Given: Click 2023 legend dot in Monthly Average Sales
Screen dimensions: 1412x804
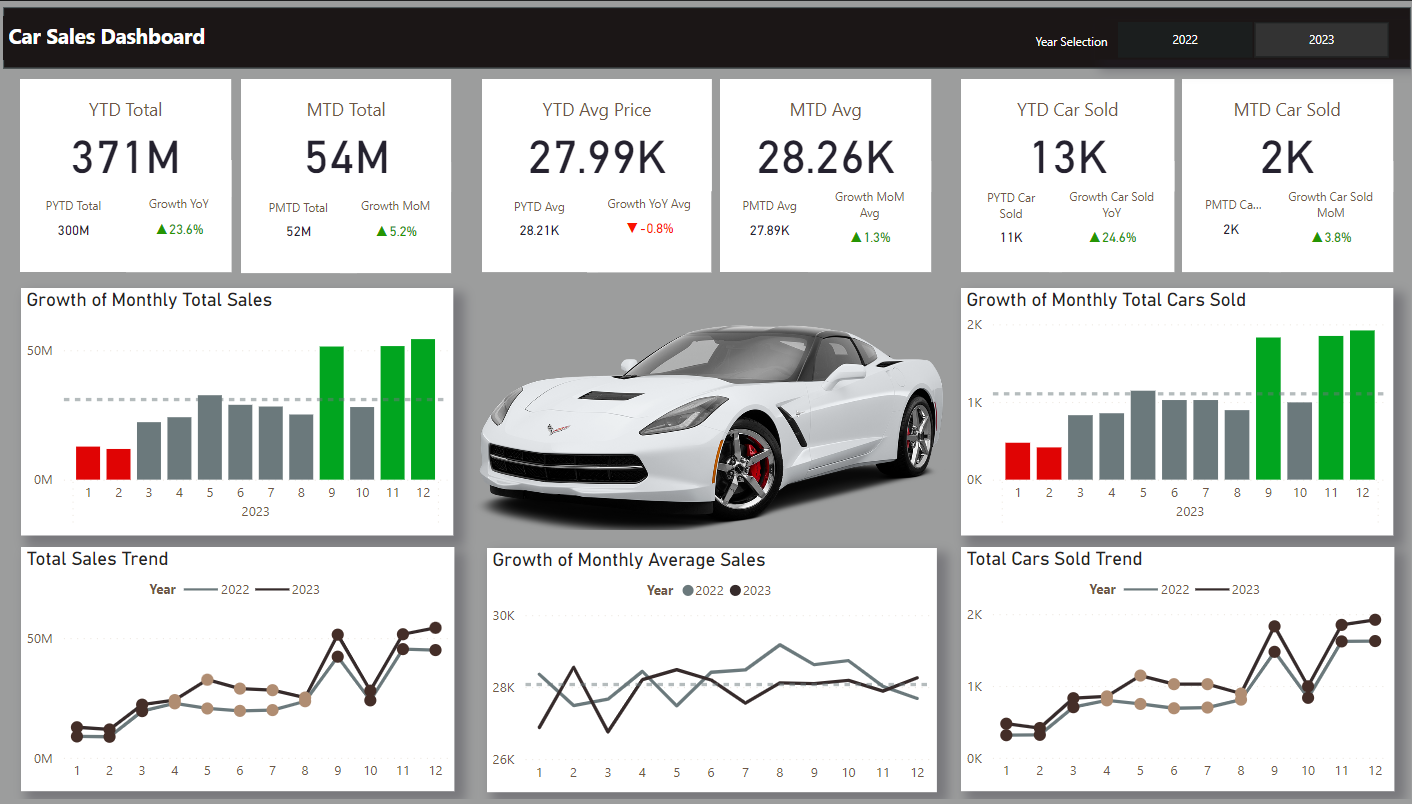Looking at the screenshot, I should 735,590.
